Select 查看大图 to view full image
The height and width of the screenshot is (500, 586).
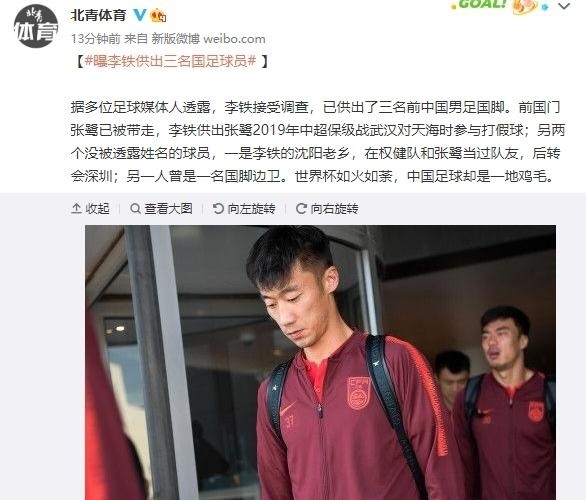tap(161, 209)
